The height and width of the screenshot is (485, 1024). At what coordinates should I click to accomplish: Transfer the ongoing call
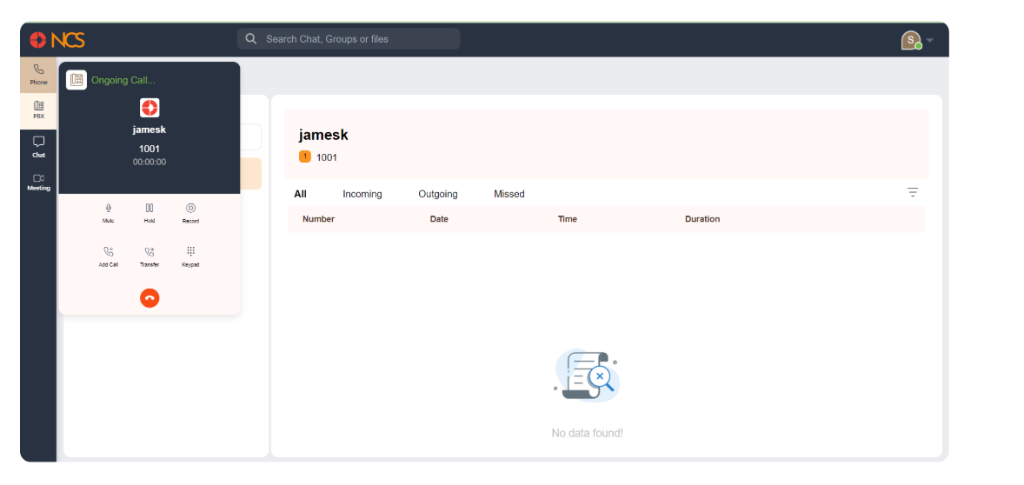click(x=150, y=257)
